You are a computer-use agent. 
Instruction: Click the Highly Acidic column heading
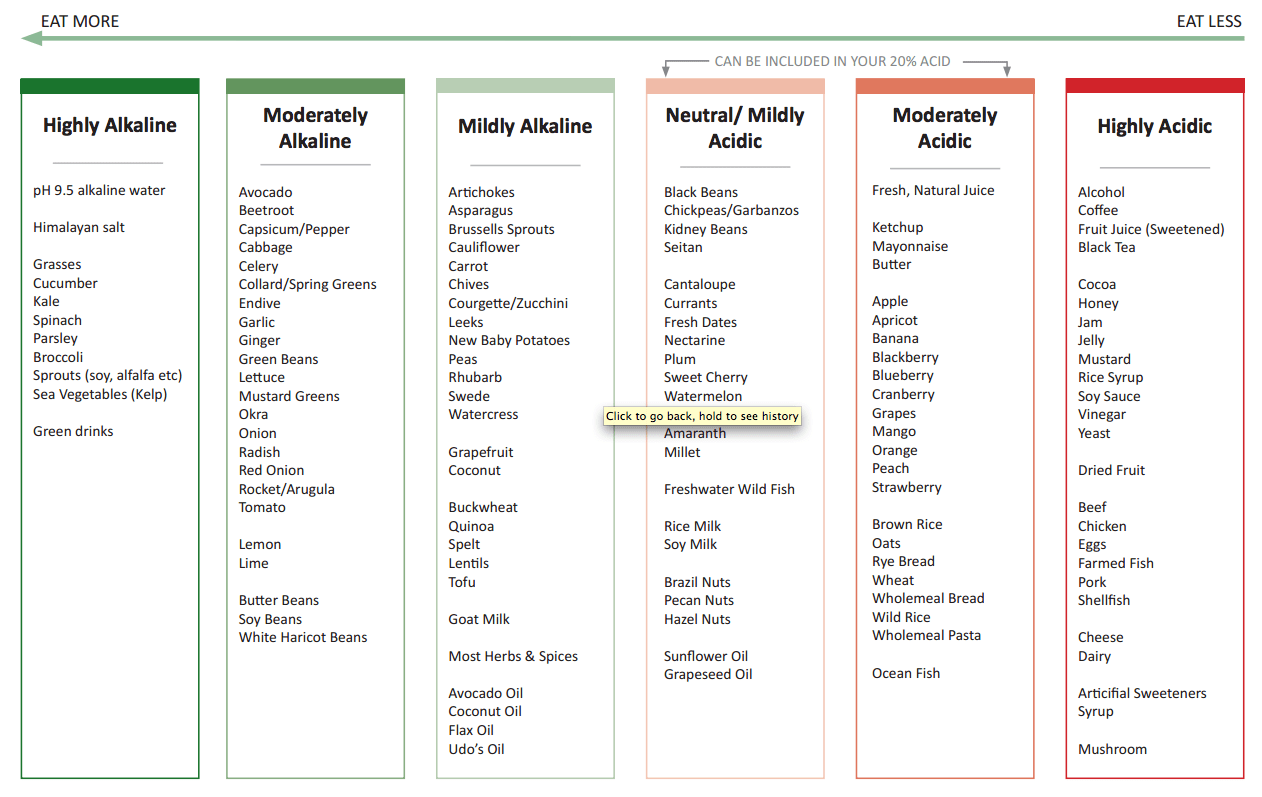[1155, 126]
